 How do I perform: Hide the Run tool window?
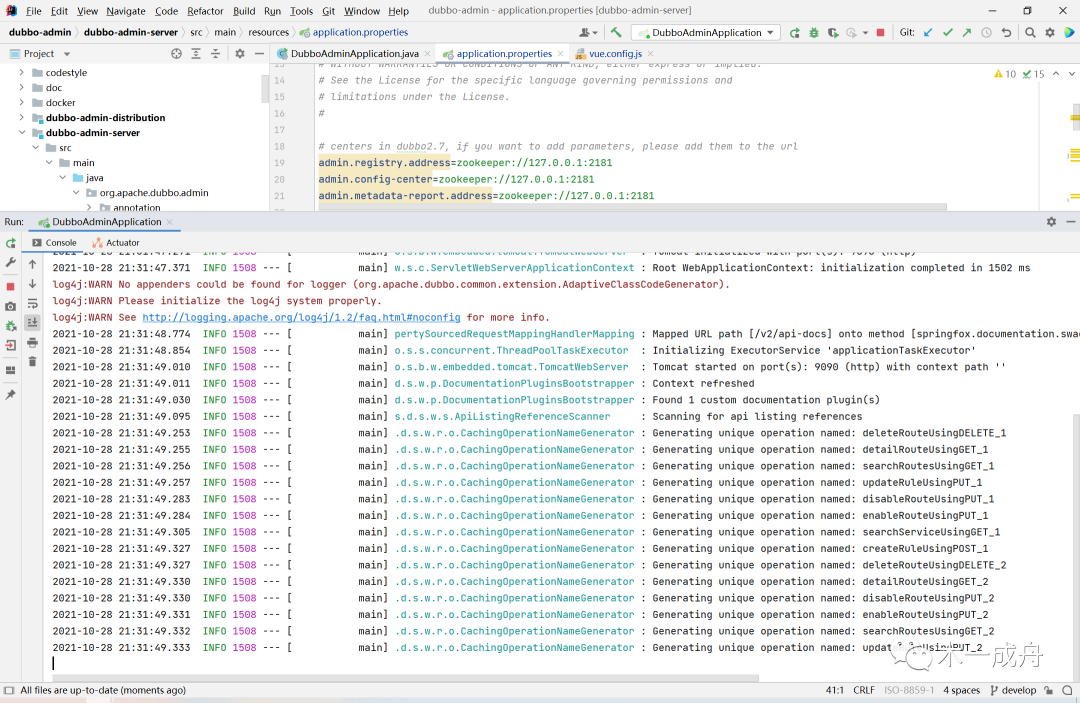[x=1070, y=222]
